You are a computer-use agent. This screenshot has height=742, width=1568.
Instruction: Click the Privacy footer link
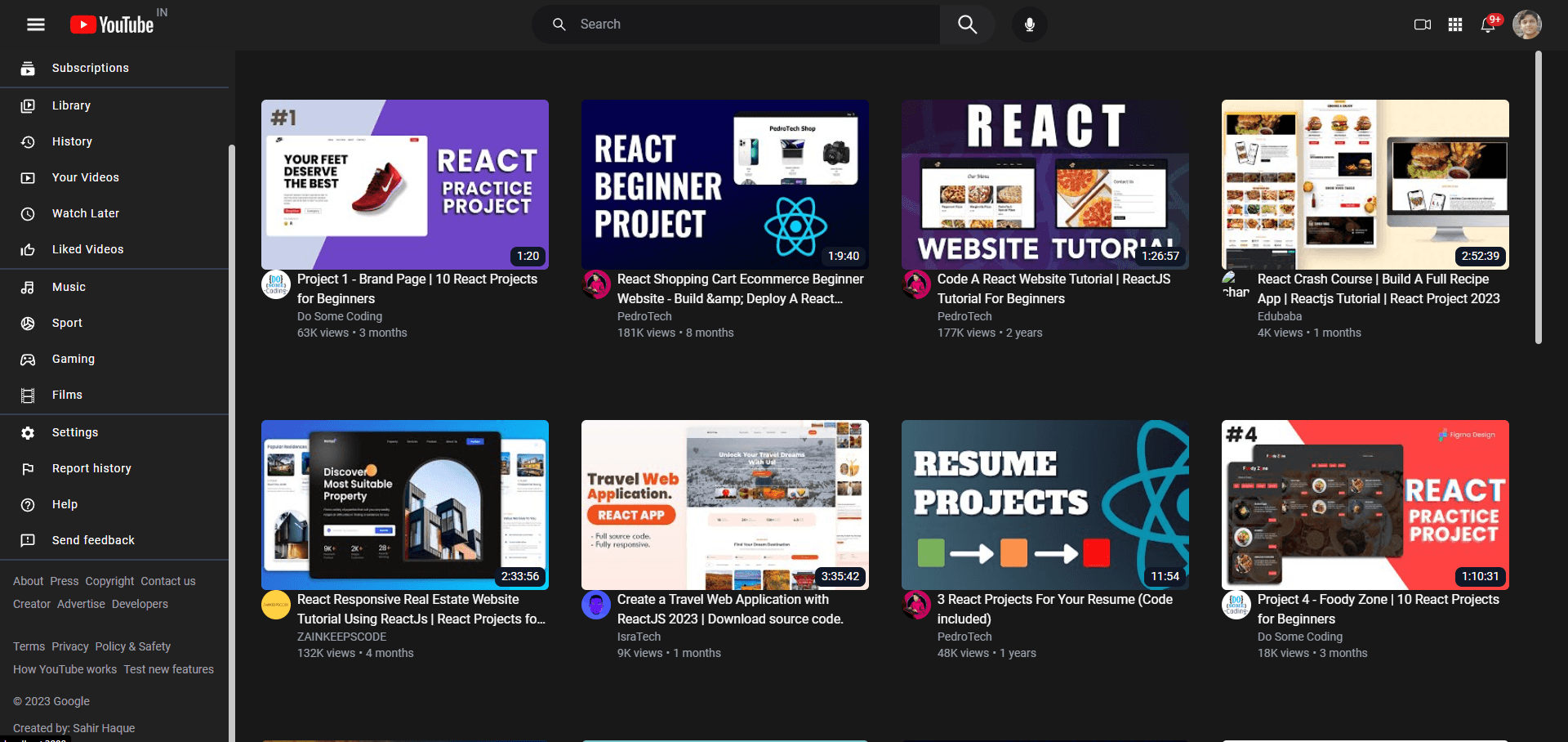[69, 646]
